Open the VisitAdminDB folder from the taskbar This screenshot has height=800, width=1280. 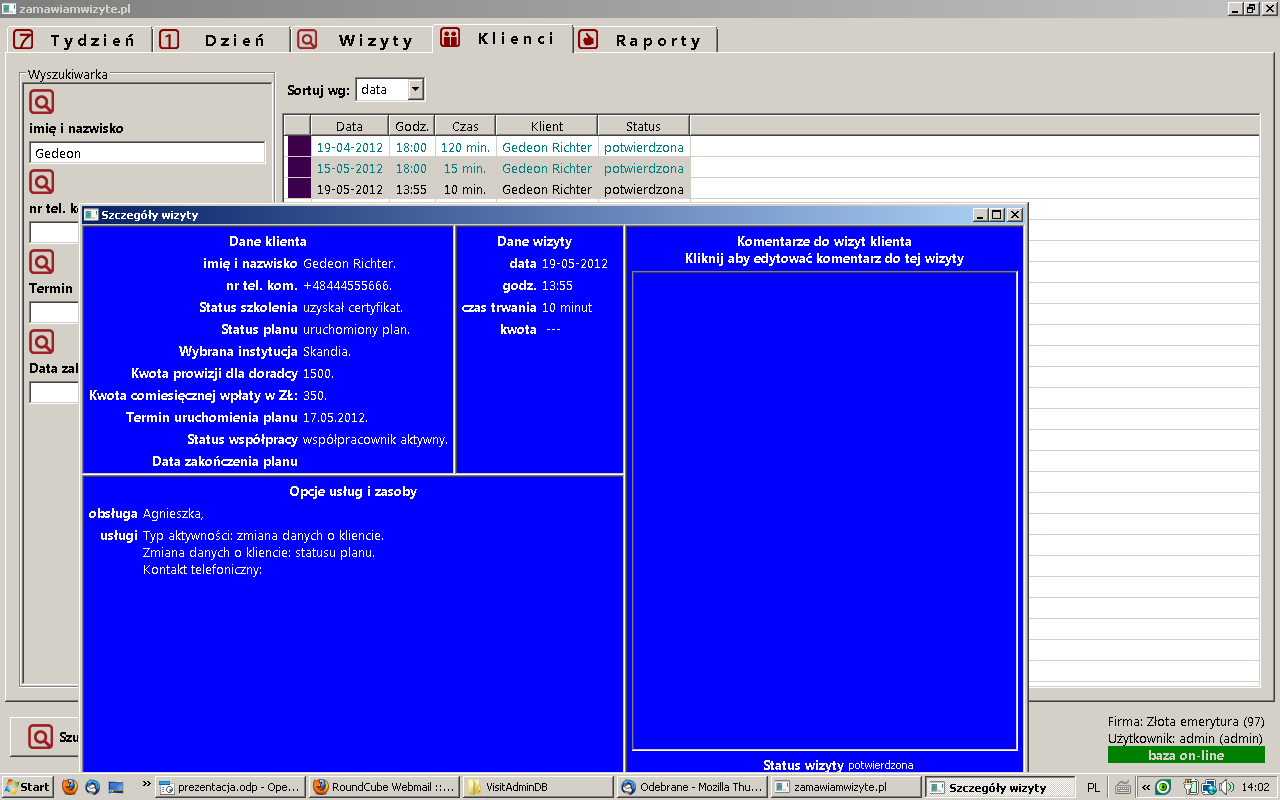(x=537, y=787)
